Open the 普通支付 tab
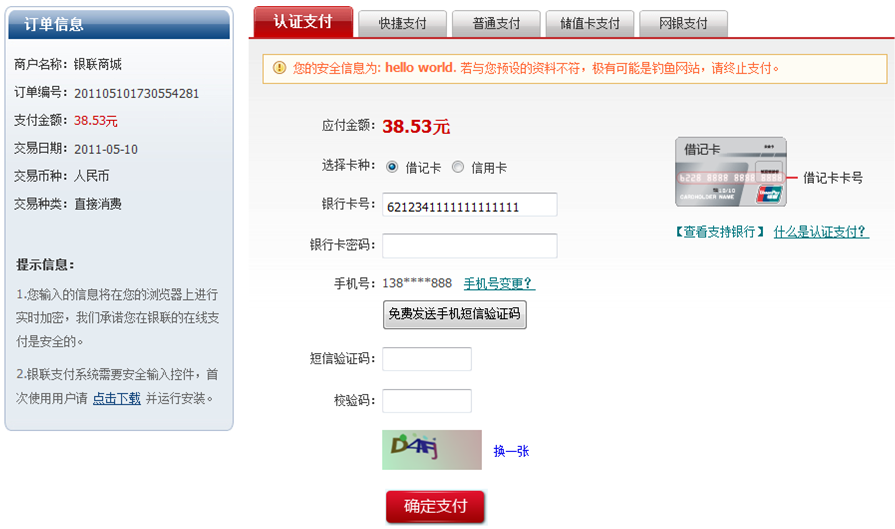Viewport: 895px width, 529px height. pyautogui.click(x=496, y=24)
